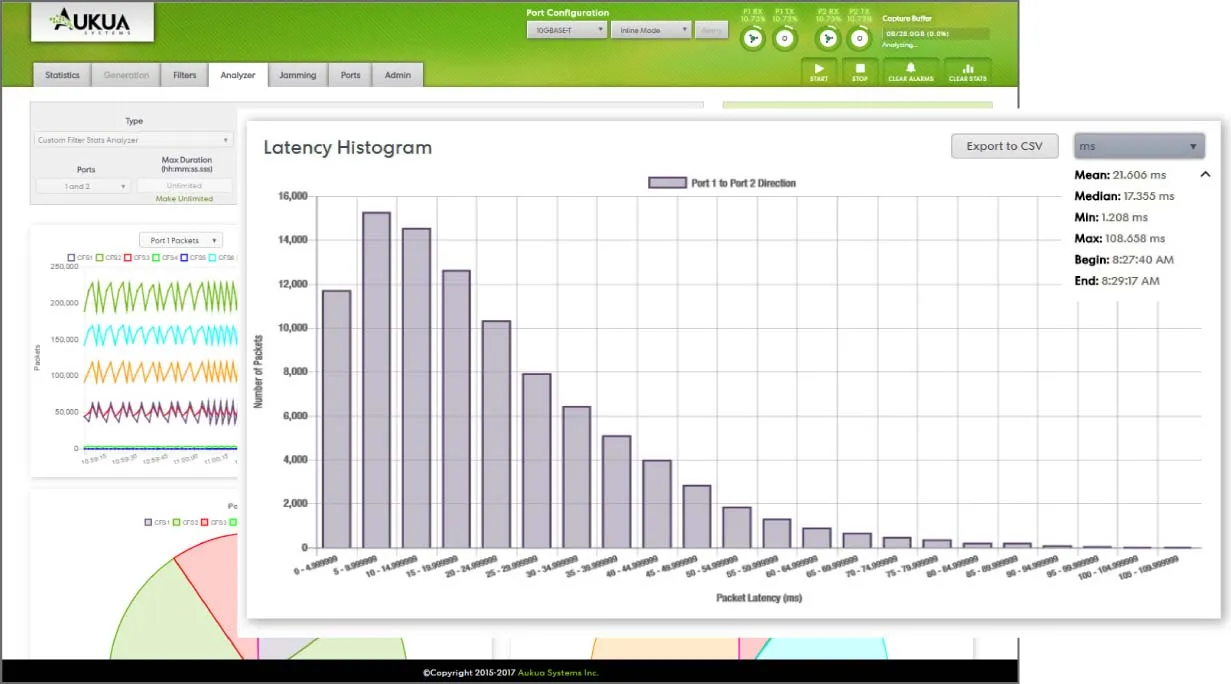
Task: Switch to the Generation tab
Action: coord(126,75)
